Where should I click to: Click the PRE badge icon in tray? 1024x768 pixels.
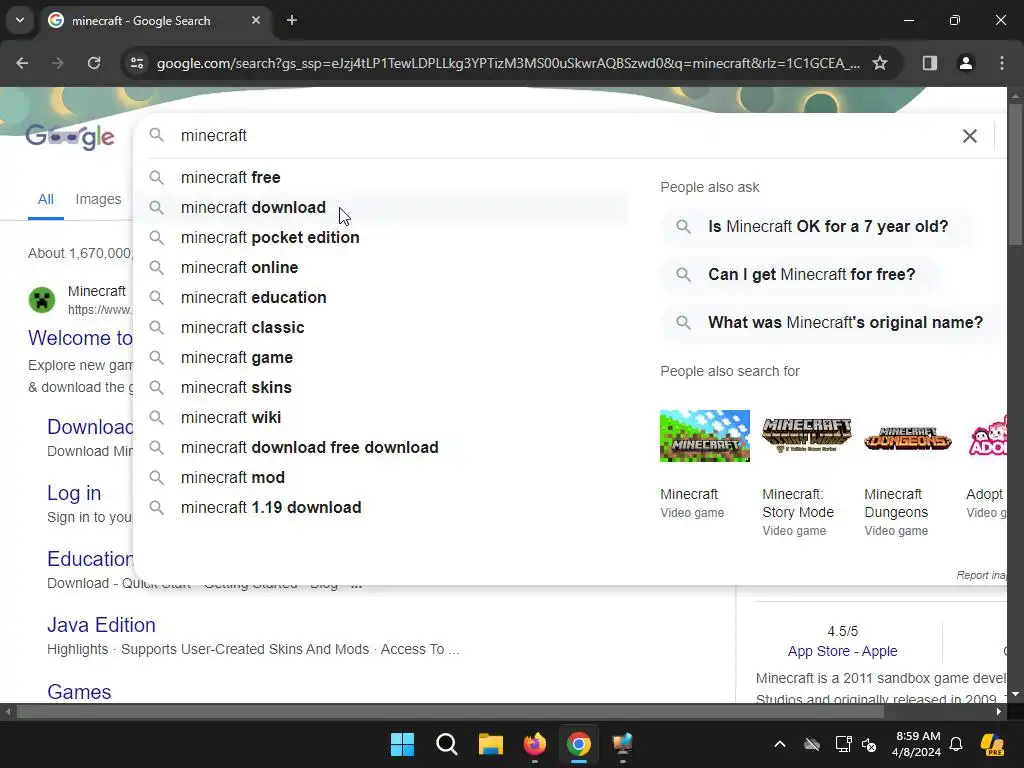(992, 745)
